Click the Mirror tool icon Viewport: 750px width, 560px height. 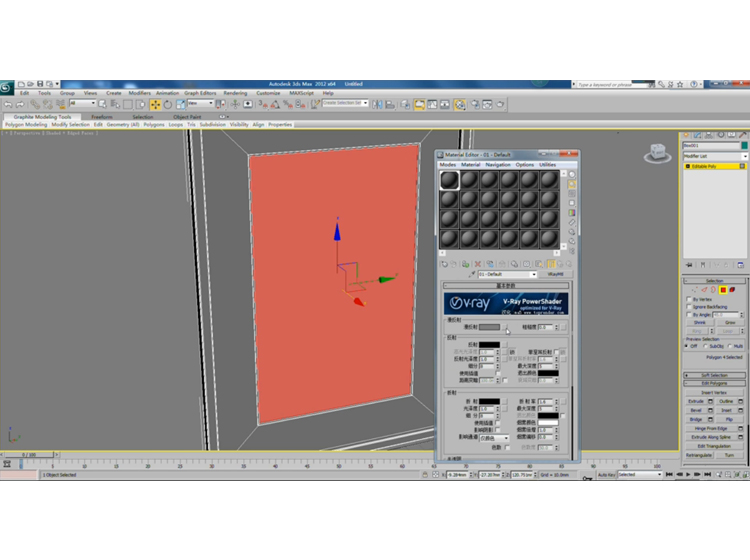click(x=376, y=104)
